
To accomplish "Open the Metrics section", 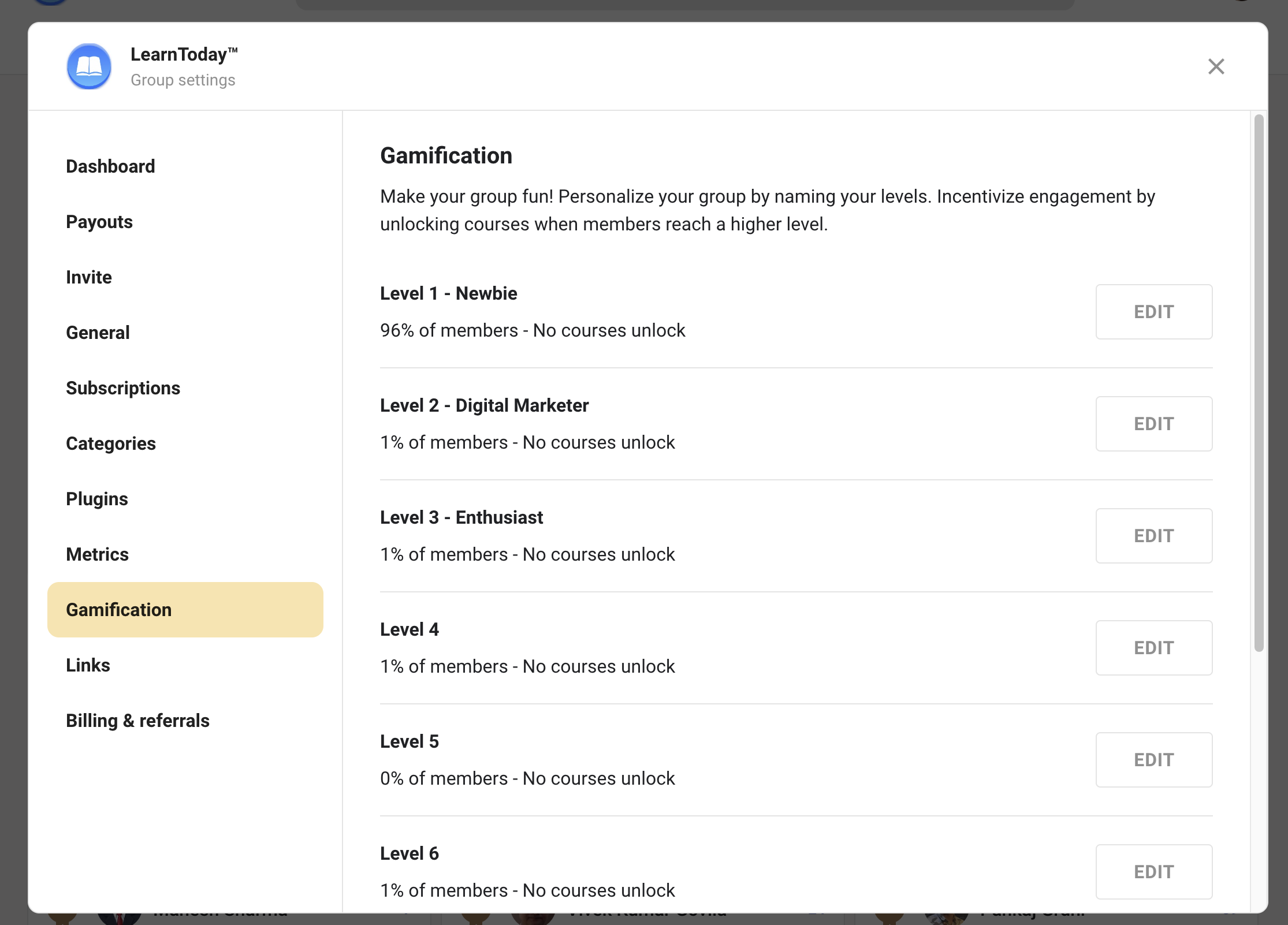I will pos(97,554).
